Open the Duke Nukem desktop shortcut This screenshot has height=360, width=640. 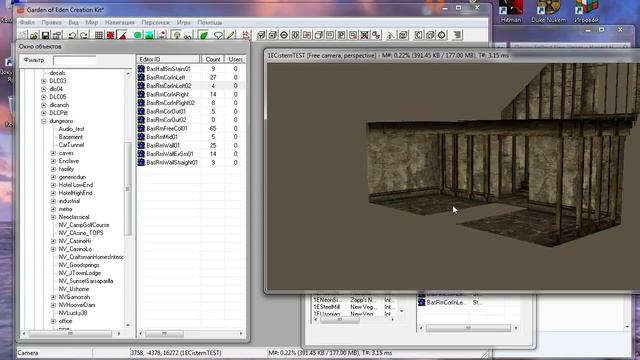[x=549, y=11]
